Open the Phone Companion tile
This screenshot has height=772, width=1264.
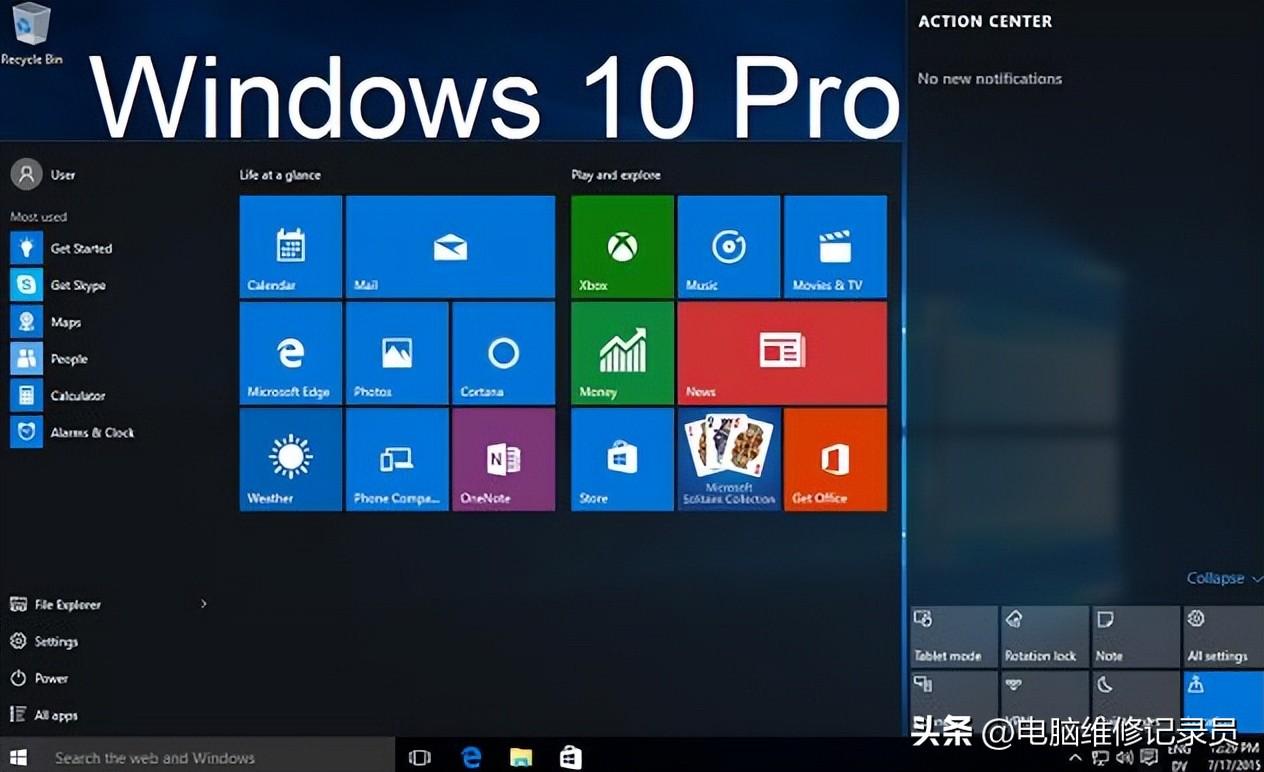(x=397, y=459)
